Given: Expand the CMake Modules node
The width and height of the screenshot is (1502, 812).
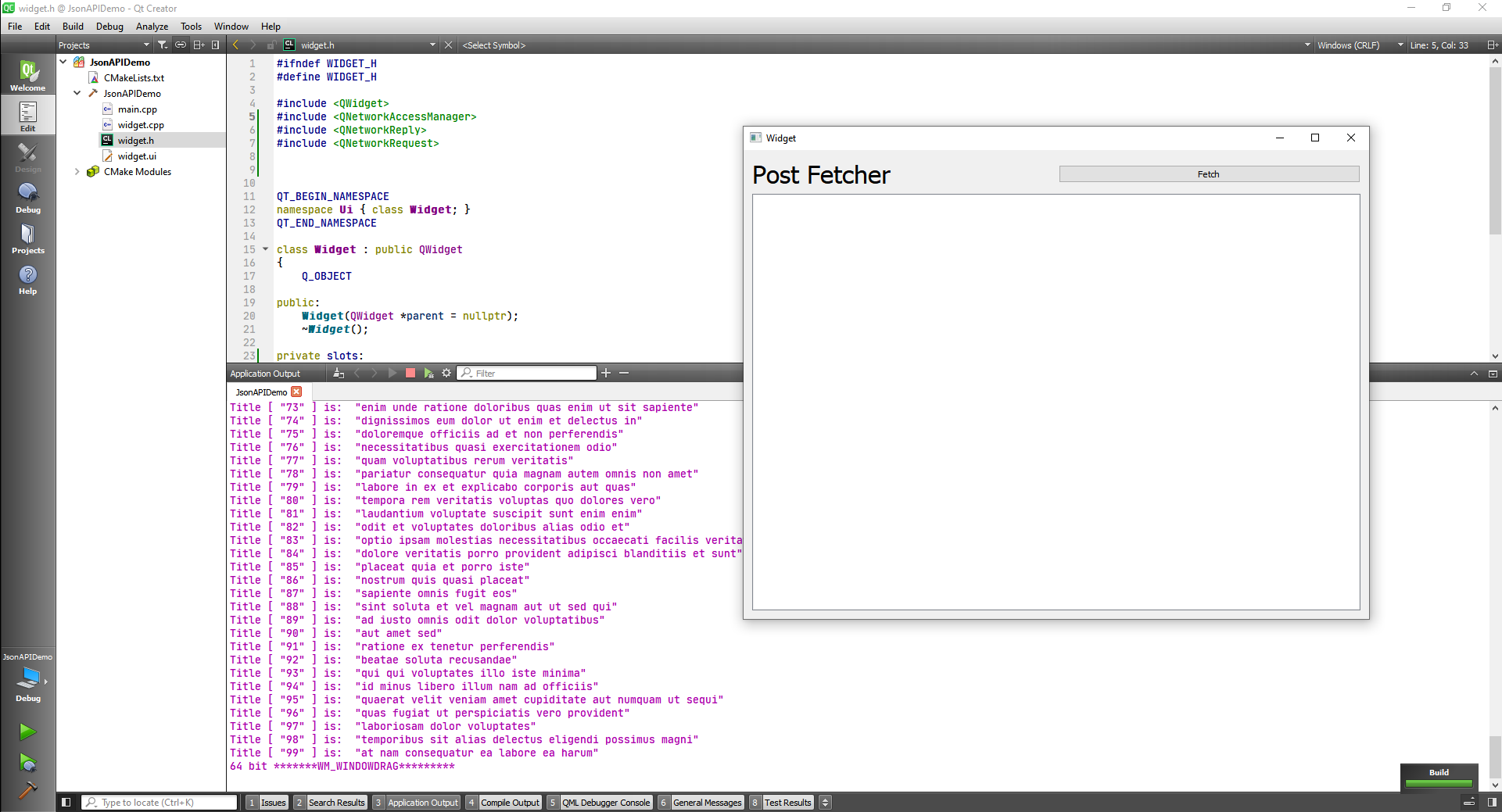Looking at the screenshot, I should point(77,171).
